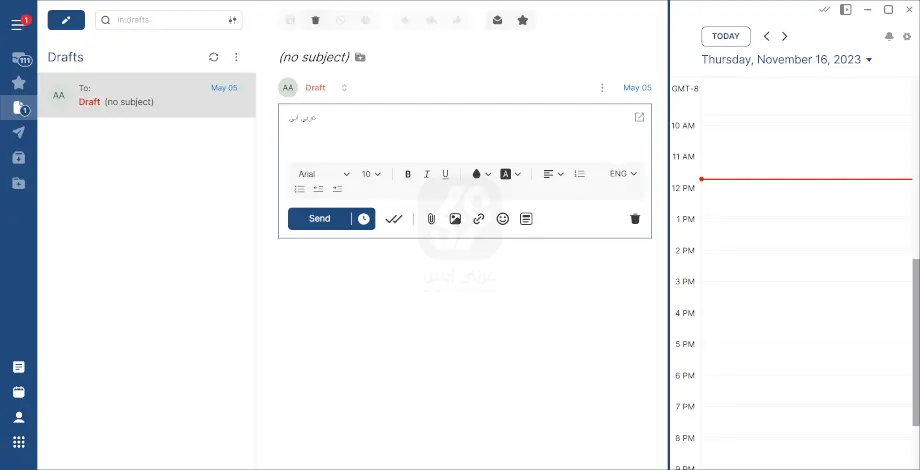Click the increase indent icon
Screen dimensions: 920x470
click(x=337, y=189)
